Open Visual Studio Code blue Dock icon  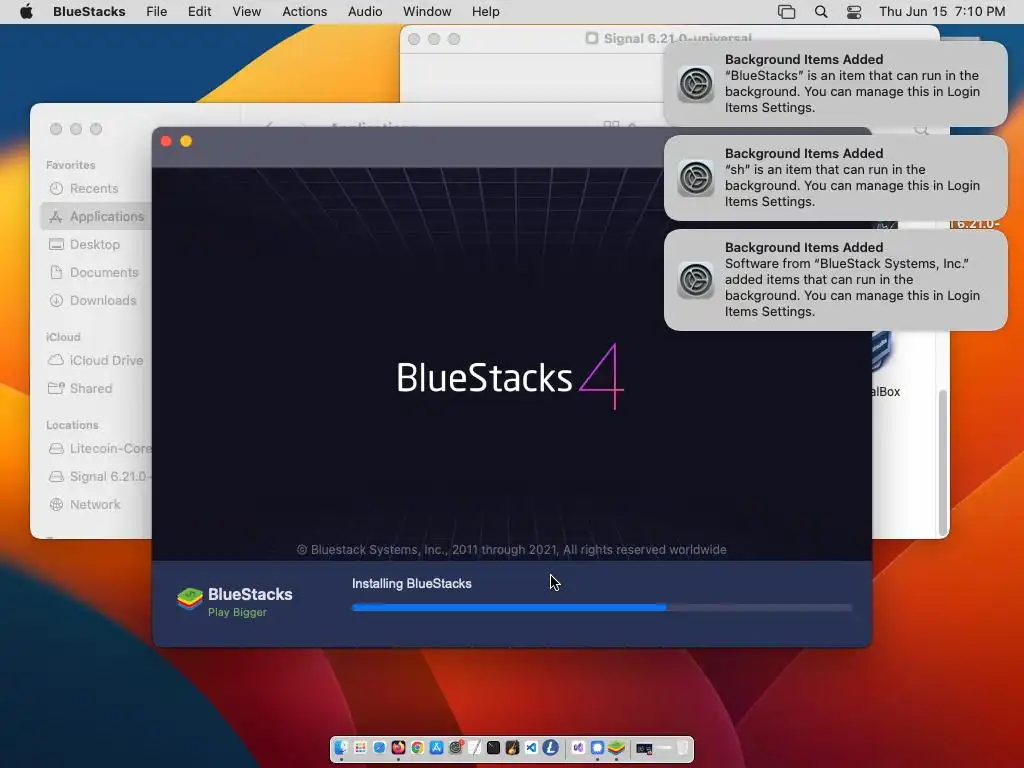pyautogui.click(x=531, y=748)
